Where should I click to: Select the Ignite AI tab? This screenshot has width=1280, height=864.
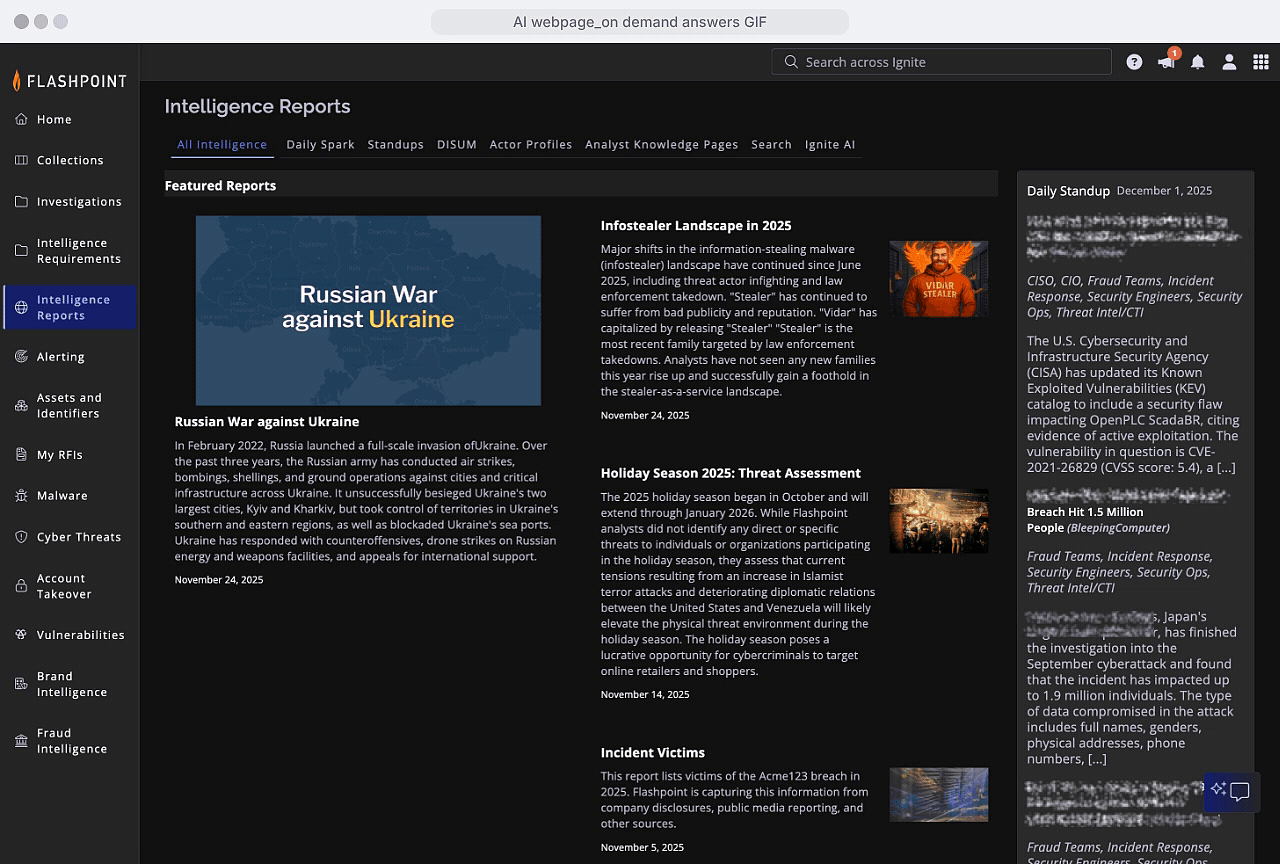click(829, 144)
